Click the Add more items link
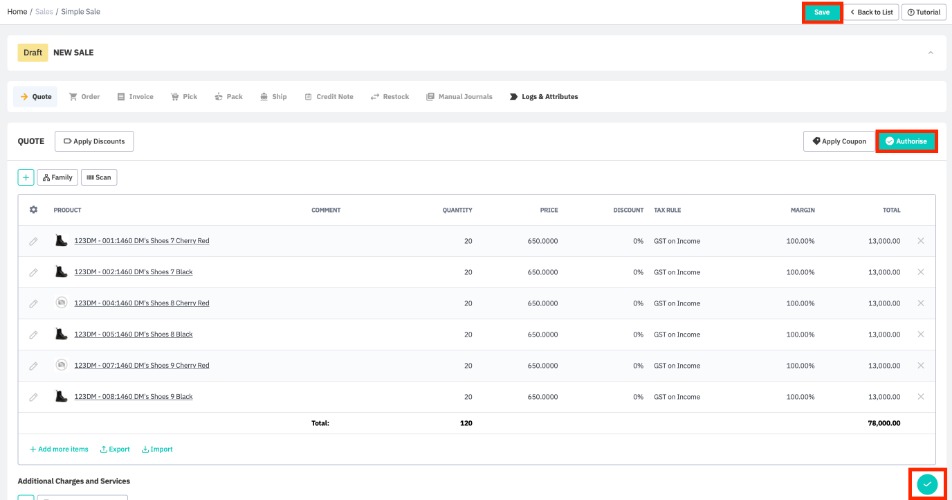952x500 pixels. click(x=59, y=449)
